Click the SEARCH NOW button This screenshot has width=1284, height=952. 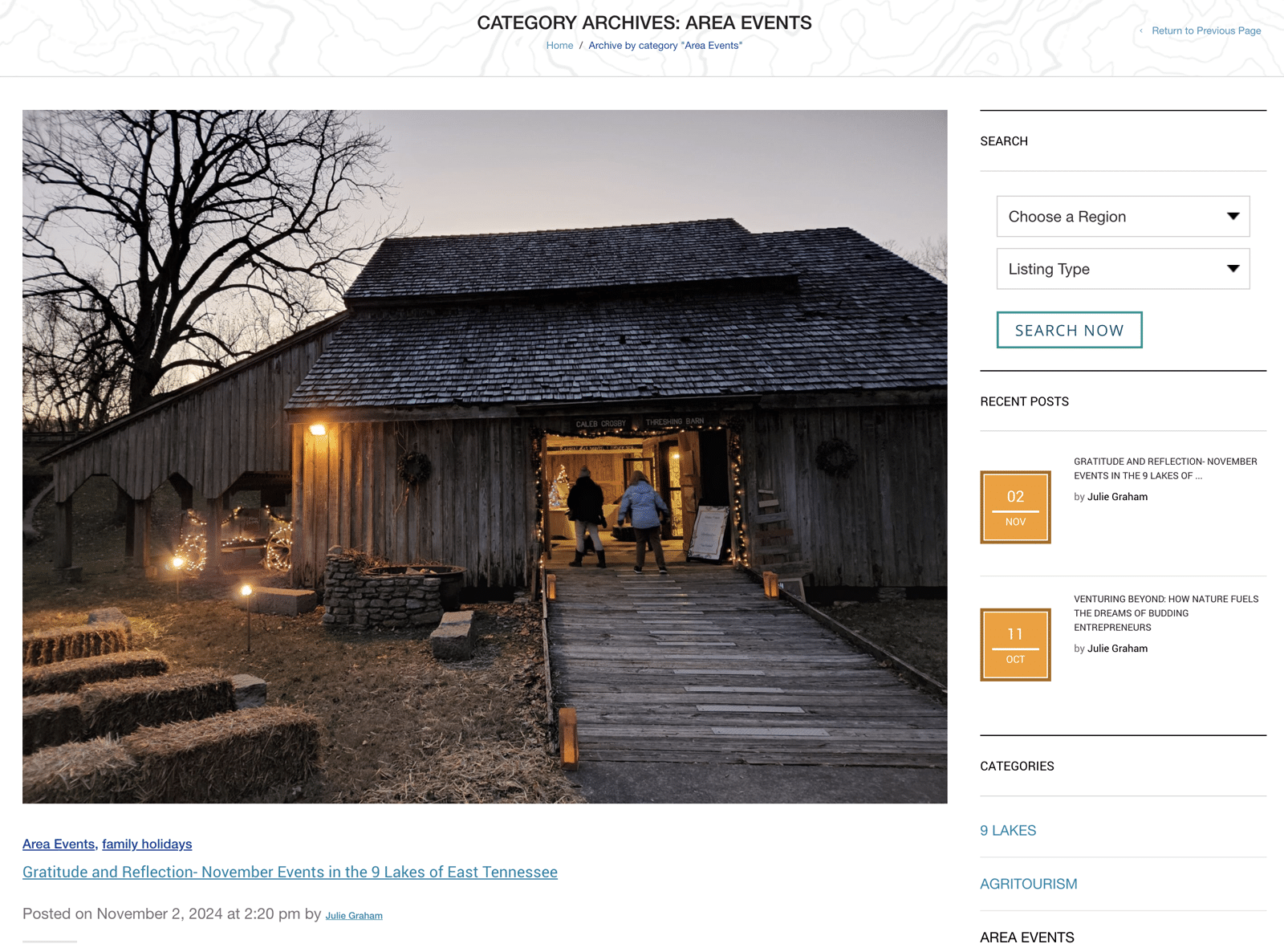1069,330
